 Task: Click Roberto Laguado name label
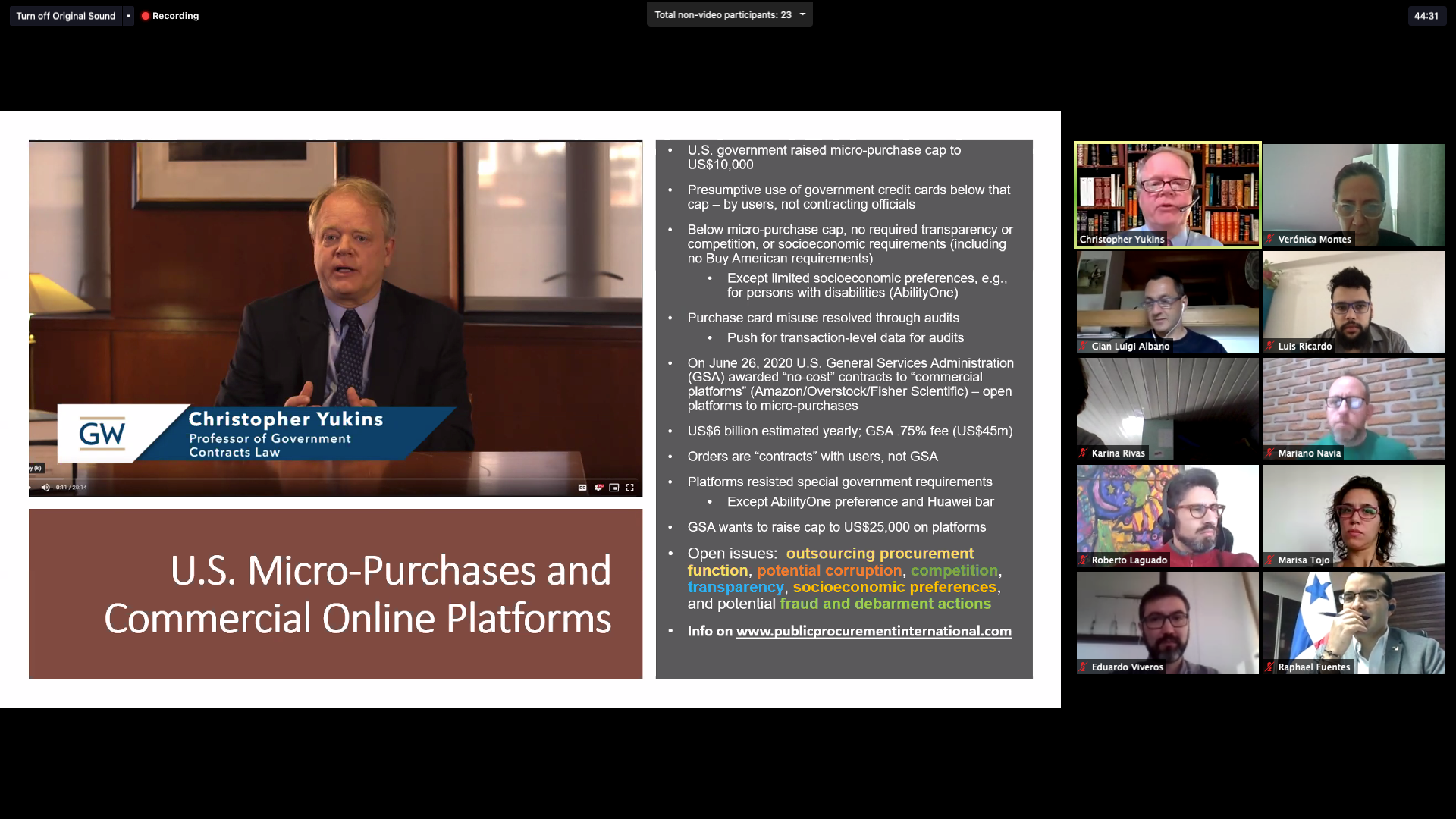point(1128,560)
